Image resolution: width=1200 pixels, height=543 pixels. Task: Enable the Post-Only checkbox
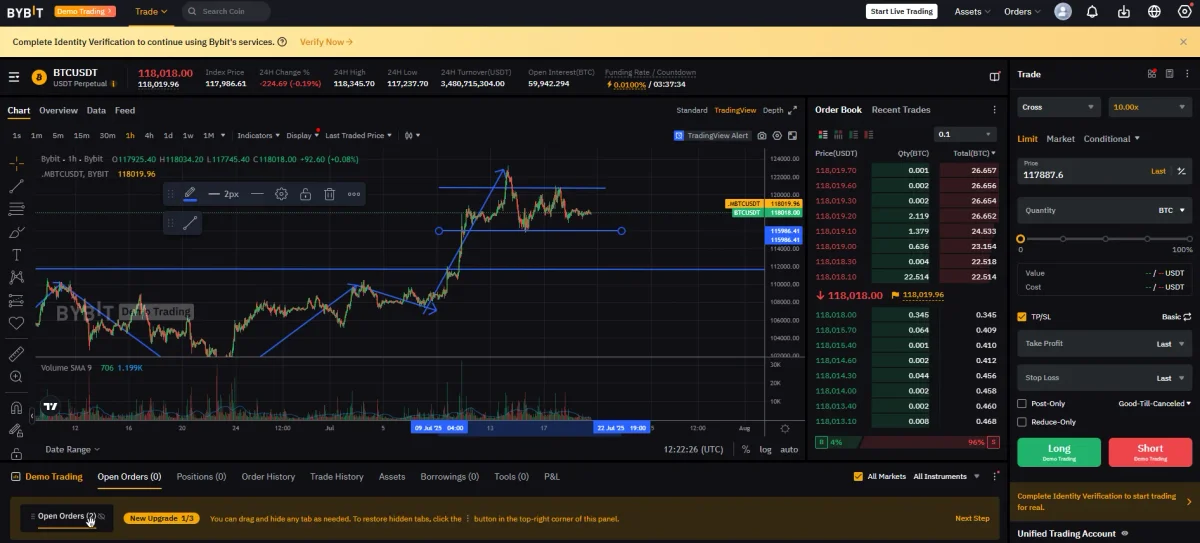[1021, 404]
